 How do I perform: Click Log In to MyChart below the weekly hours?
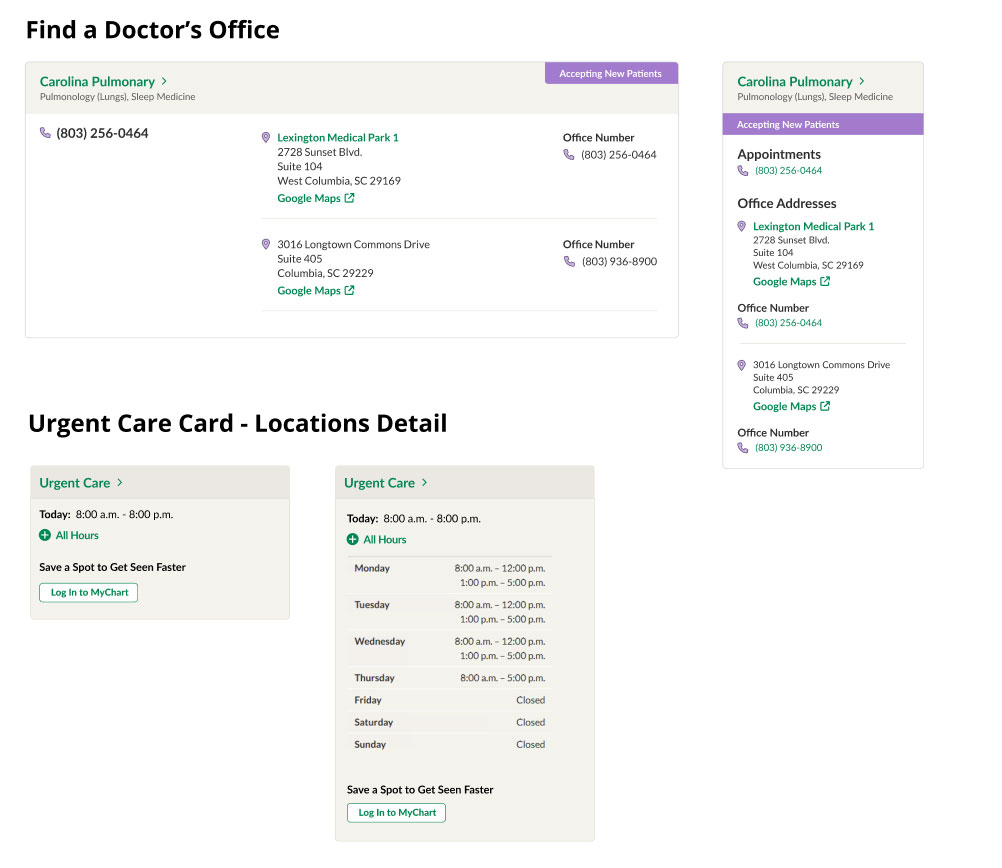(396, 812)
